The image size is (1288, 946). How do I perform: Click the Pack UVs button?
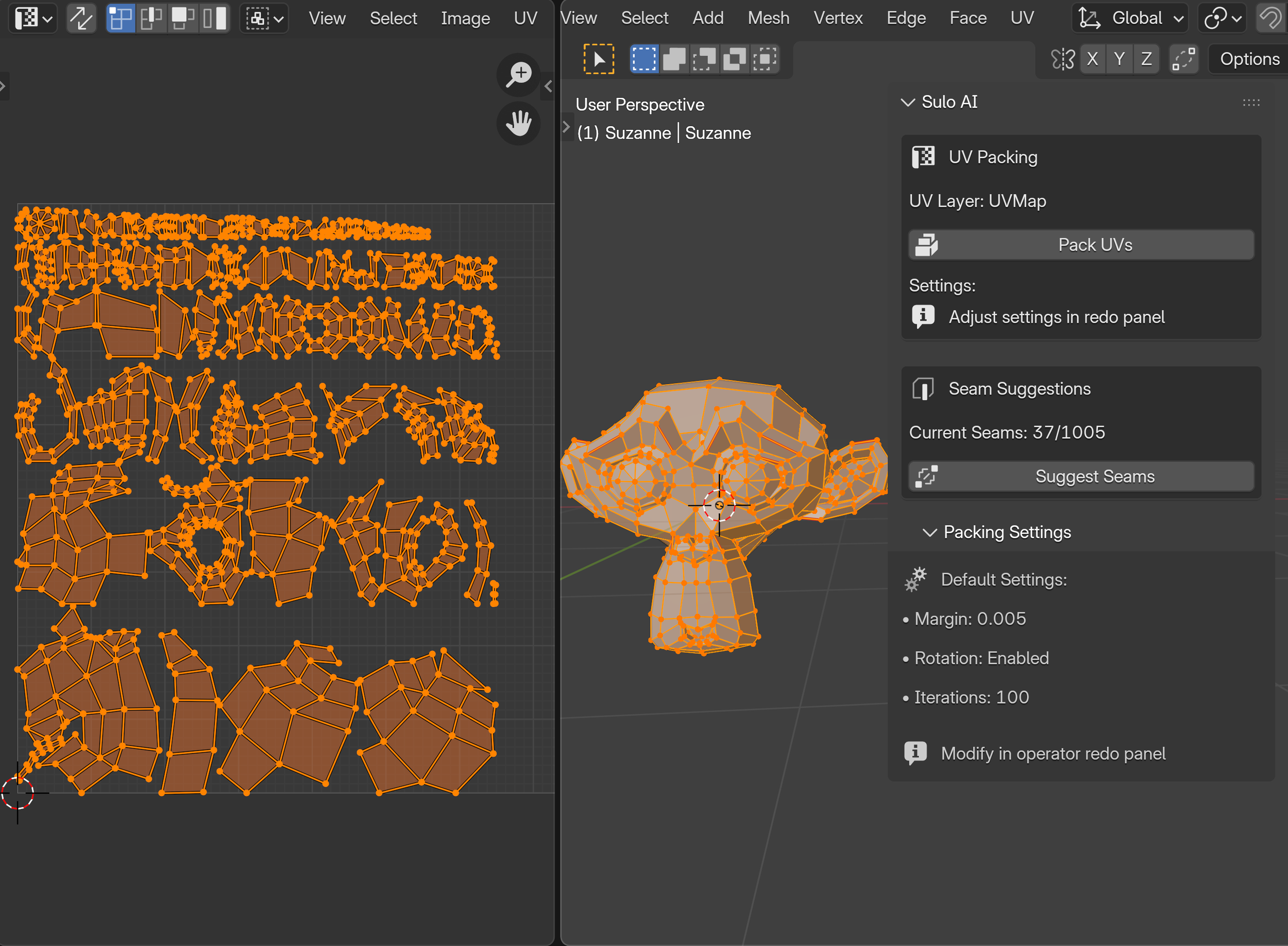click(x=1081, y=245)
